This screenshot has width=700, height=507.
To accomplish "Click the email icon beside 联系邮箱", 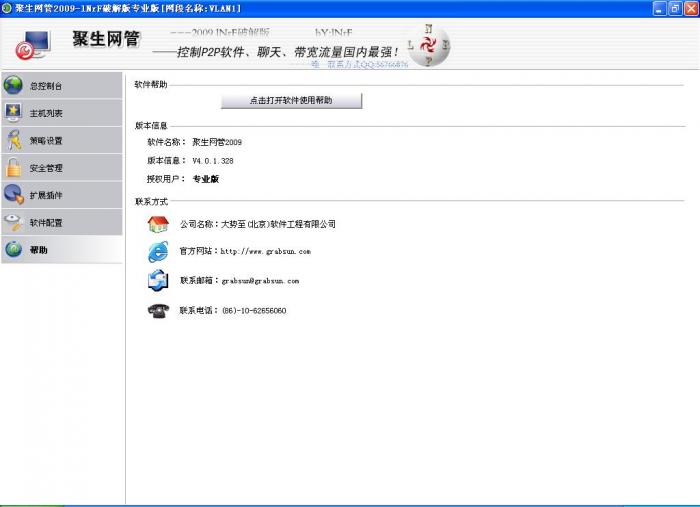I will (x=158, y=281).
